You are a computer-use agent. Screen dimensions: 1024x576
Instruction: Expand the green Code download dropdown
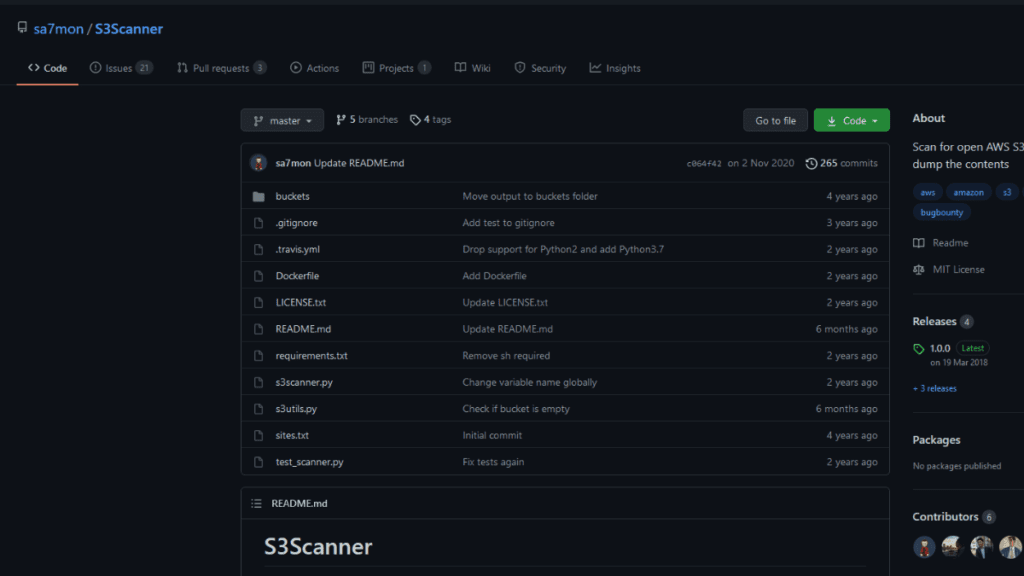pos(852,120)
